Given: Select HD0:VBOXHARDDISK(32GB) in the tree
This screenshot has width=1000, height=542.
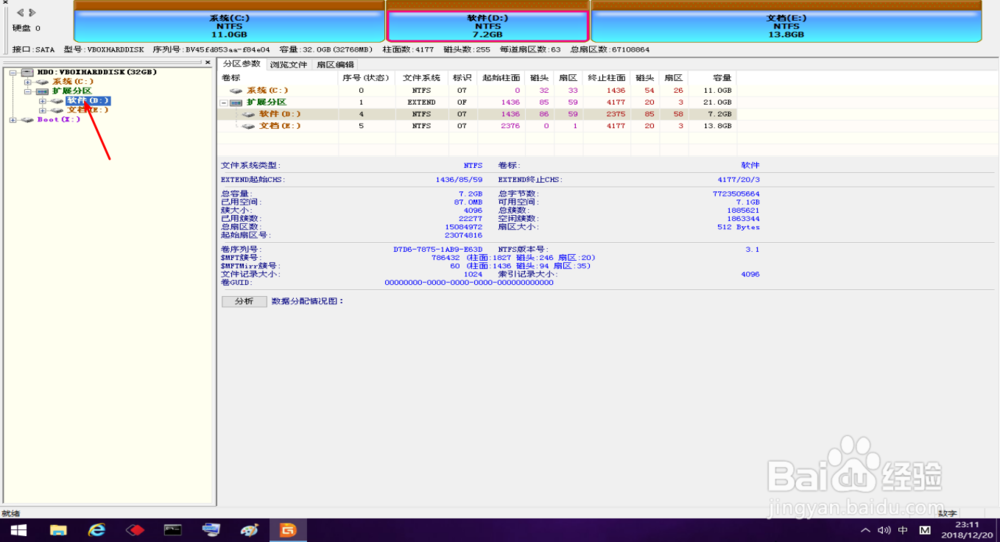Looking at the screenshot, I should click(x=96, y=72).
